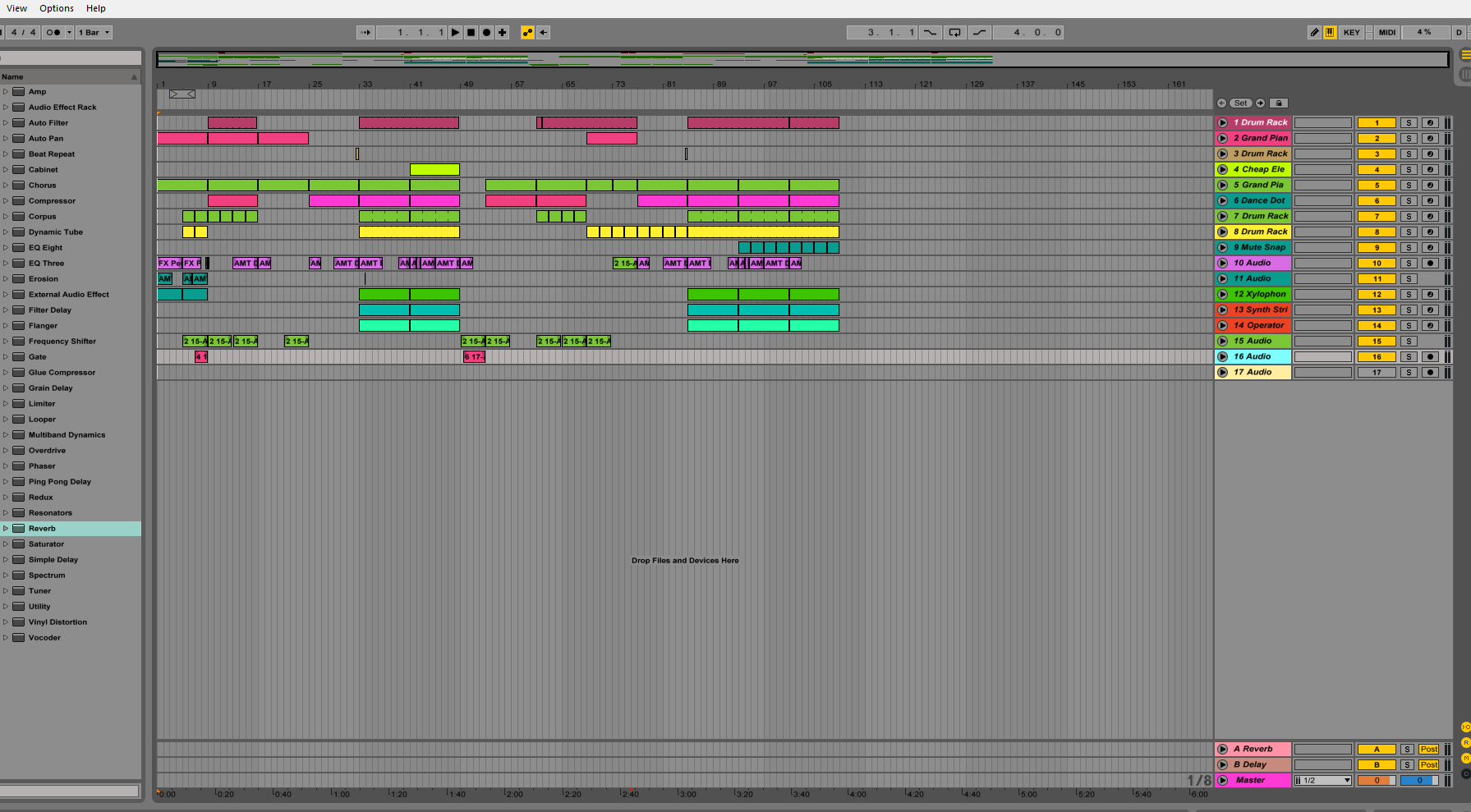This screenshot has height=812, width=1471.
Task: Open the 1 Bar quantization dropdown
Action: pos(94,33)
